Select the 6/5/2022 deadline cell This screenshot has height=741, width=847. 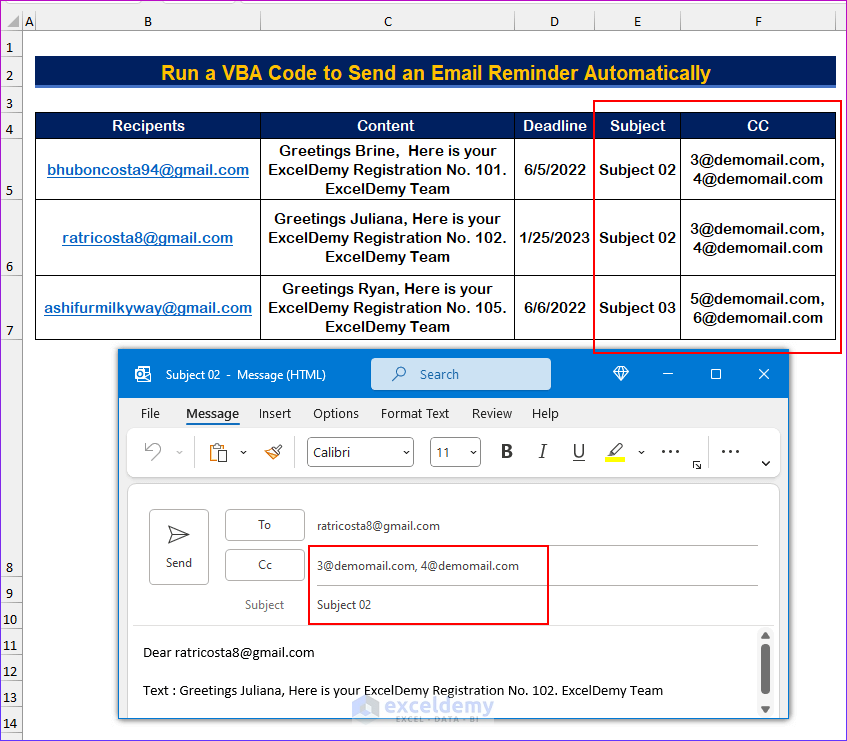555,170
